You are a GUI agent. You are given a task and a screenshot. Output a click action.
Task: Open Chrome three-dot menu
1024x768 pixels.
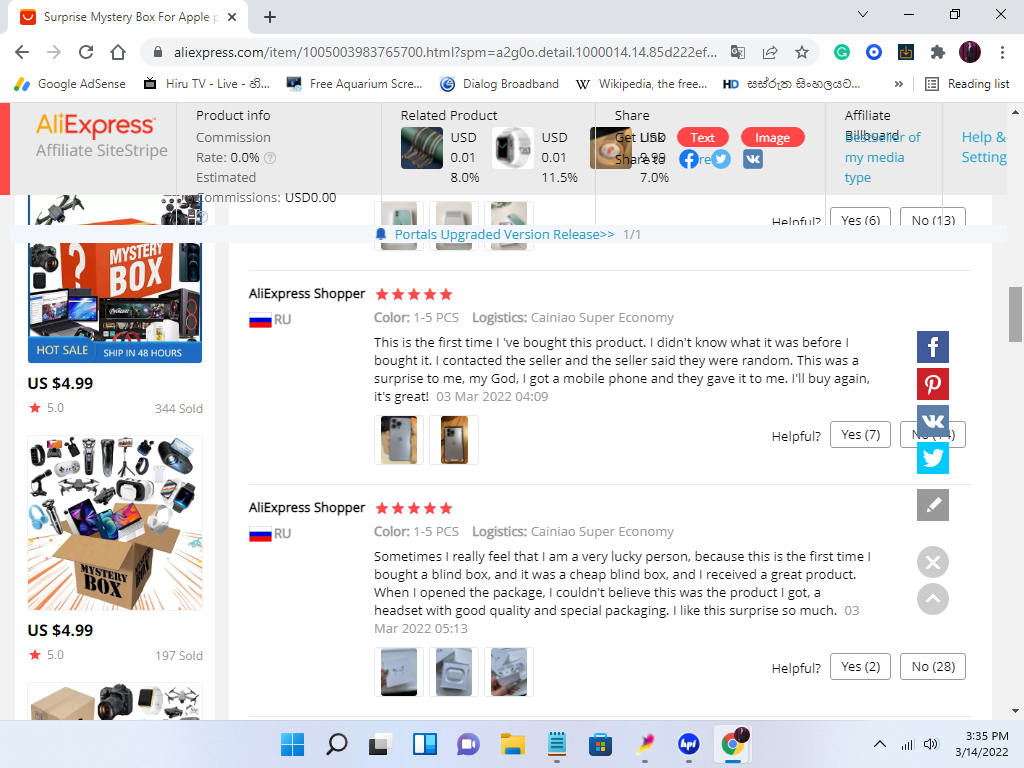pos(1002,52)
